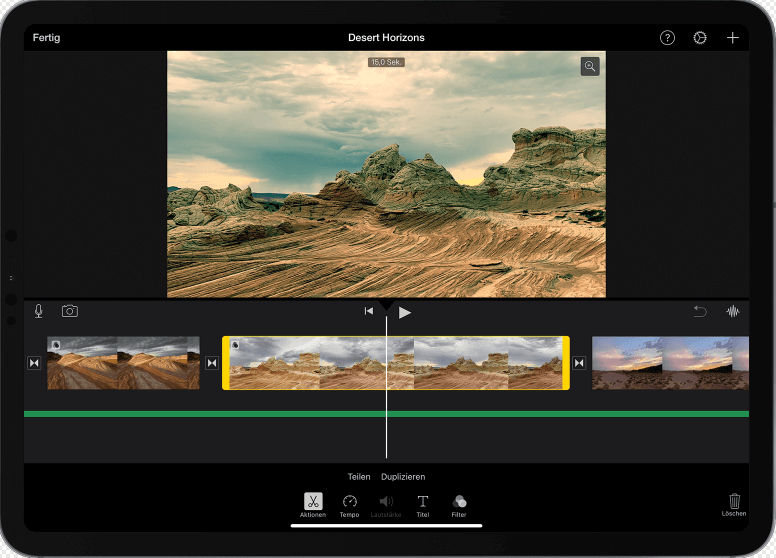Switch to the Titel text tool
Viewport: 776px width, 558px height.
422,502
